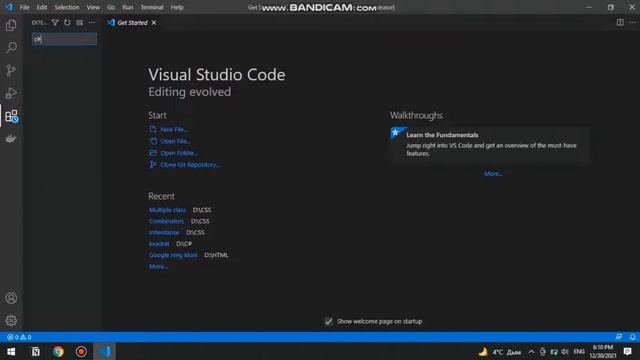Open extensions views and more actions menu
This screenshot has height=360, width=640.
92,22
